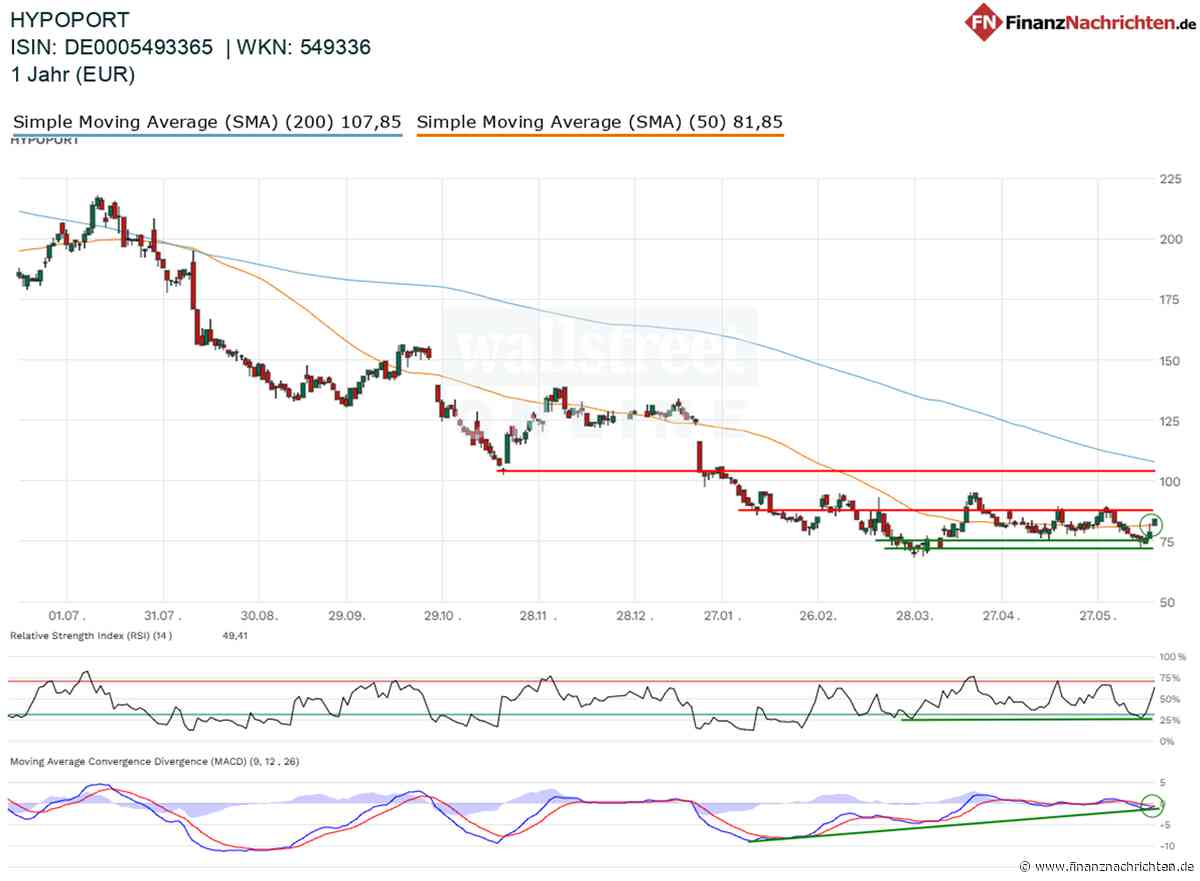This screenshot has height=881, width=1200.
Task: Click the green rising MACD trendline
Action: (950, 825)
